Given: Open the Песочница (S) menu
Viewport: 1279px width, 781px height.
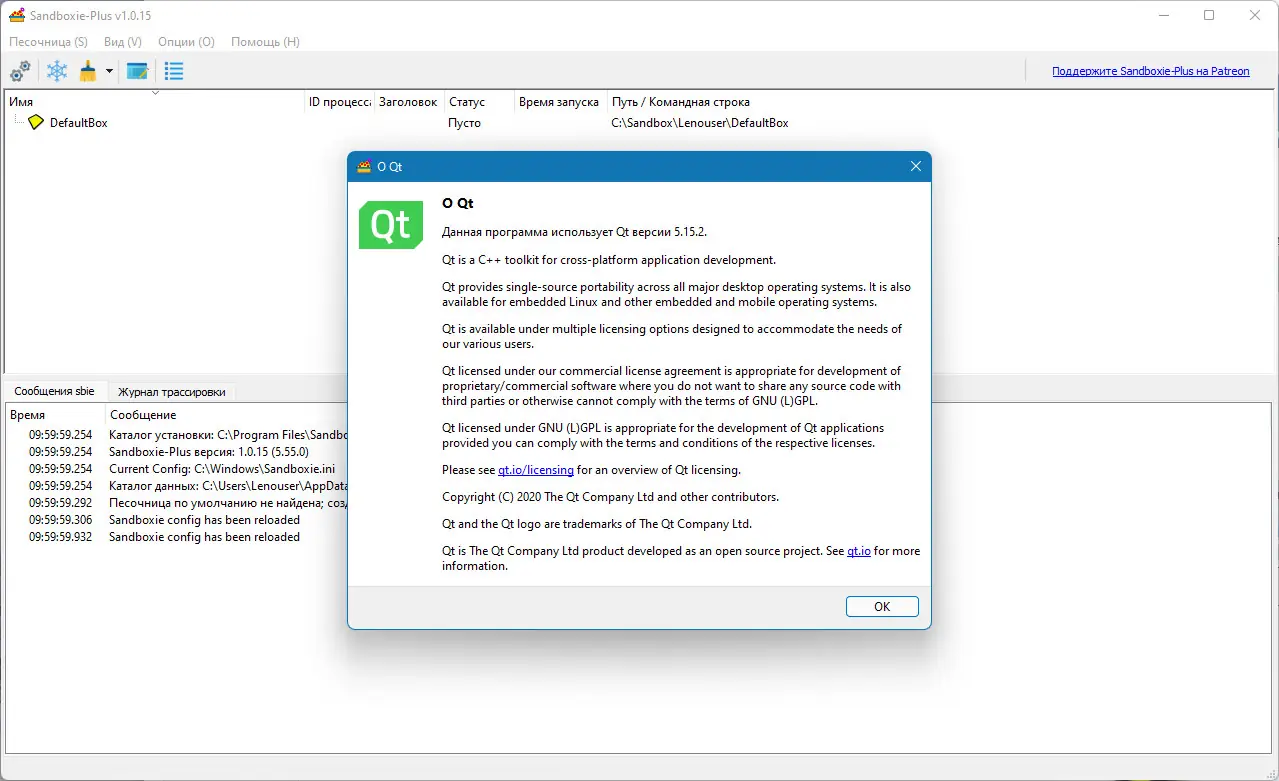Looking at the screenshot, I should pos(48,42).
